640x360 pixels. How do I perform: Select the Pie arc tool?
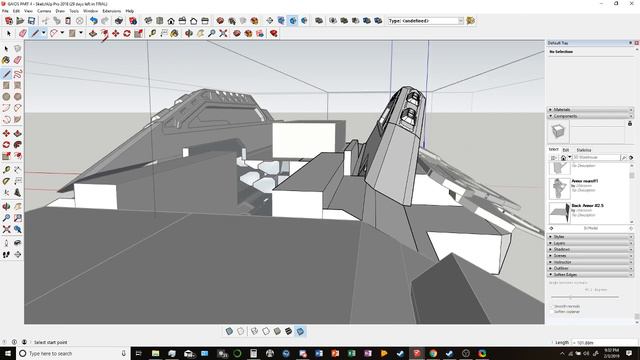18,119
